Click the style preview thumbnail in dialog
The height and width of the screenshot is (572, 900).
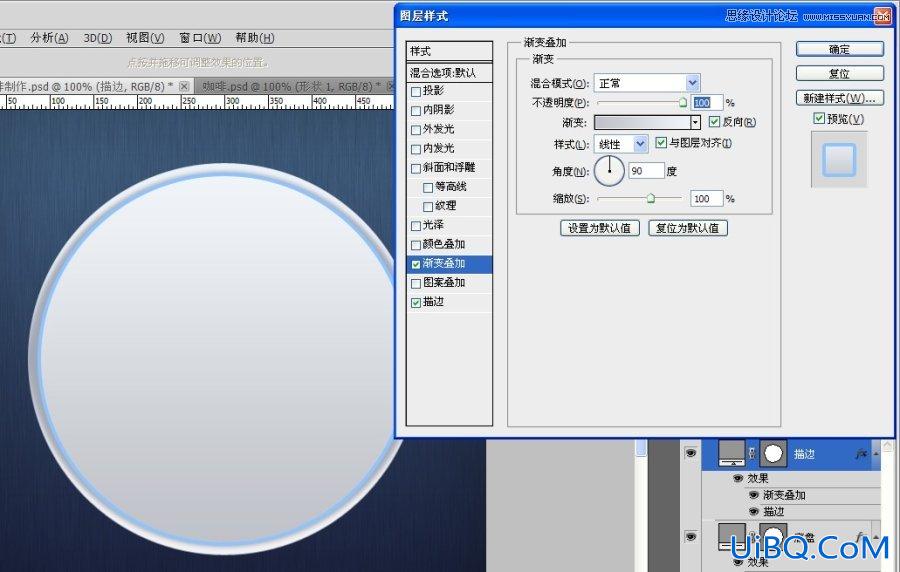click(x=839, y=159)
